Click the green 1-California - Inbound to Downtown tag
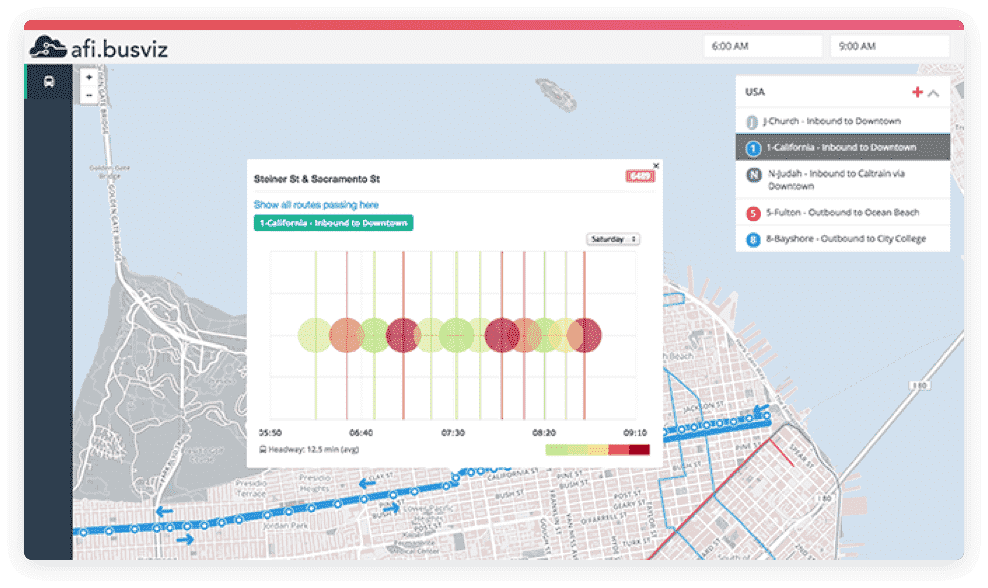The image size is (988, 588). pos(331,222)
